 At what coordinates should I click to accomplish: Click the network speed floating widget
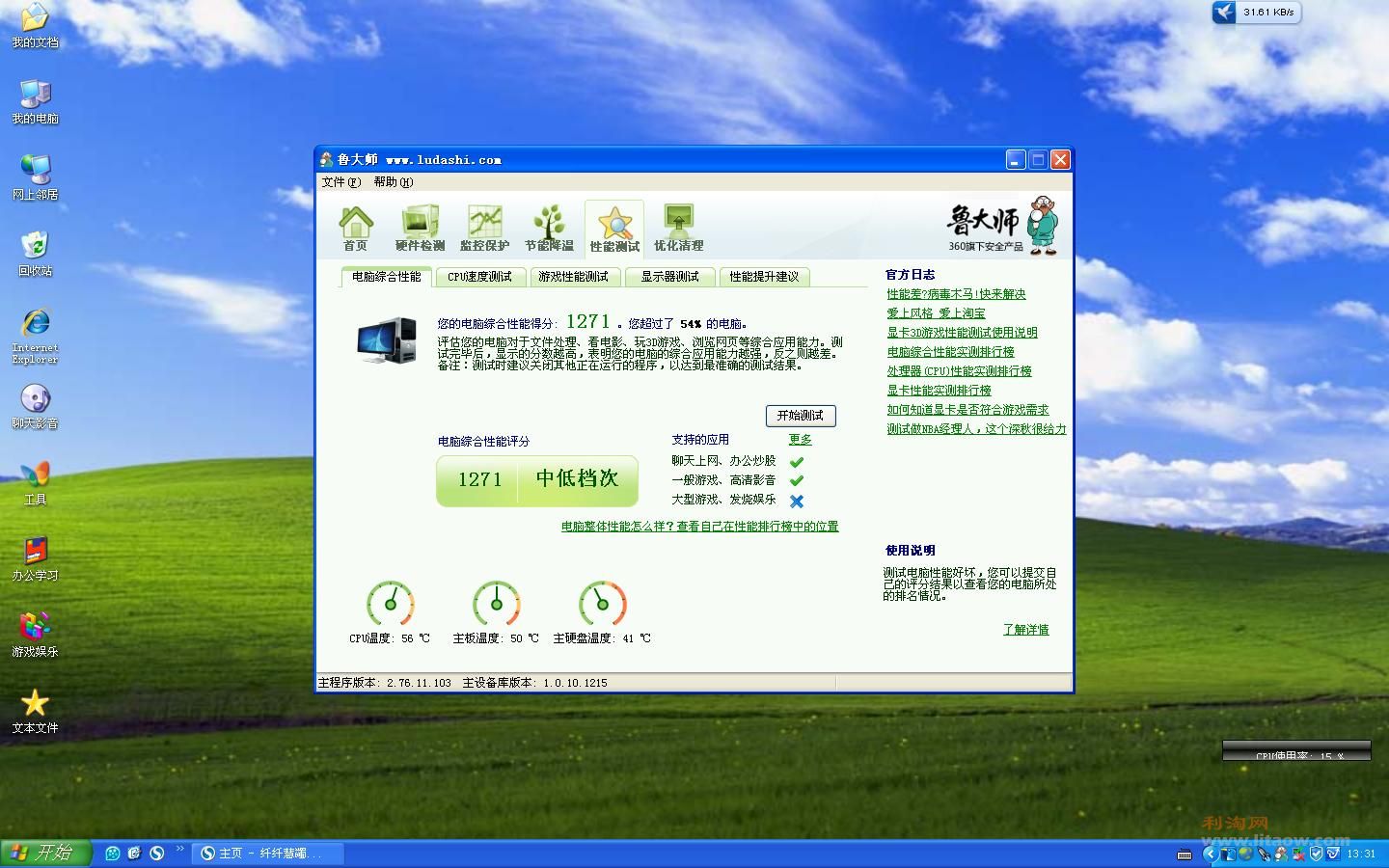point(1256,13)
